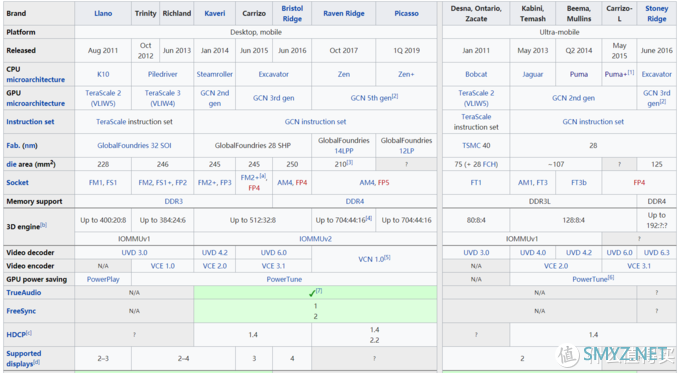This screenshot has height=373, width=680.
Task: Click the DDR3 memory support link
Action: coord(173,201)
